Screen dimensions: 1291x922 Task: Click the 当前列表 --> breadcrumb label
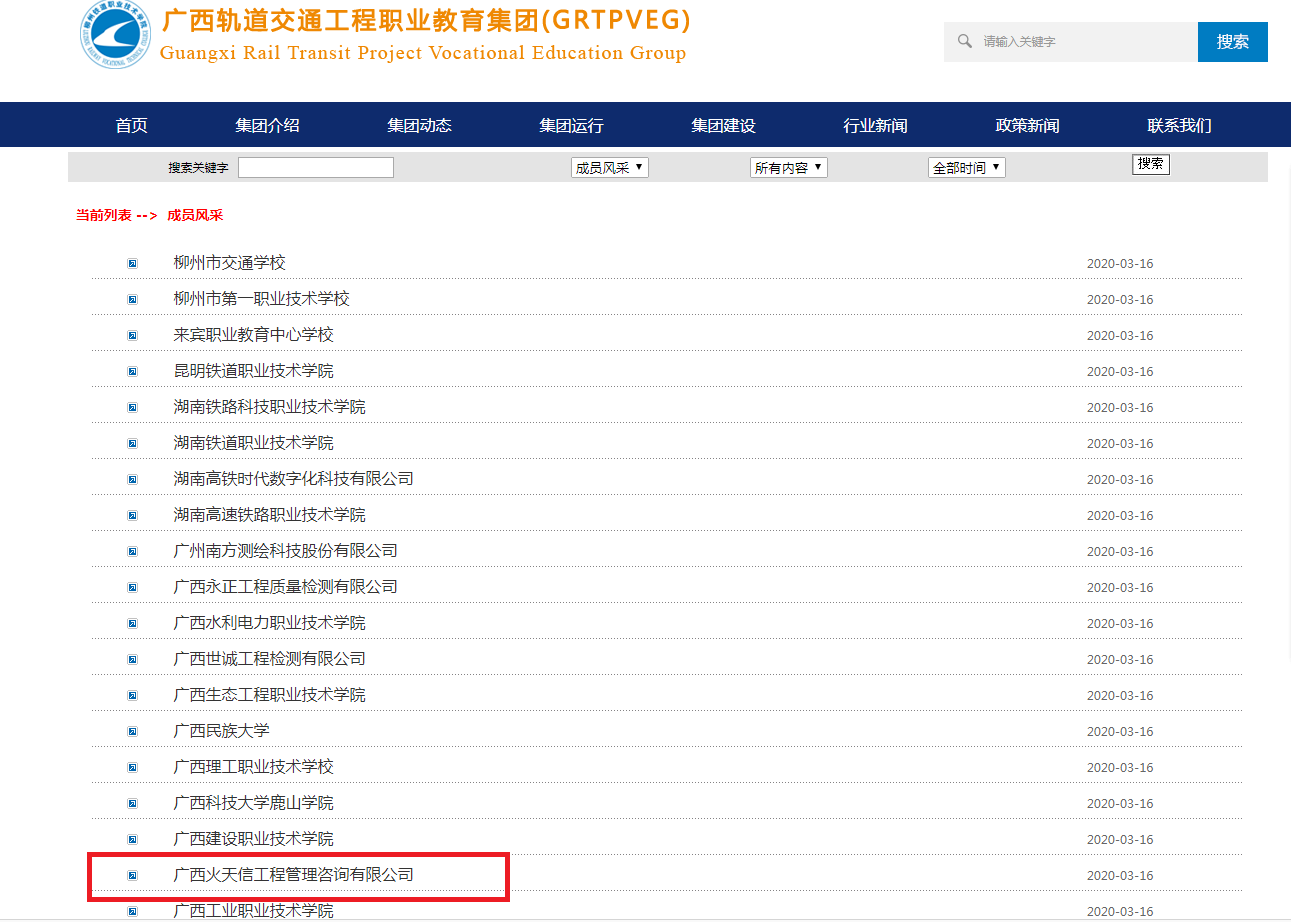[116, 215]
